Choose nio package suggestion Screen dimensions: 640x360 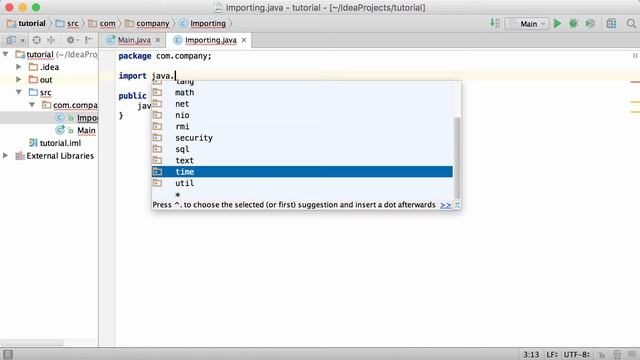tap(302, 116)
